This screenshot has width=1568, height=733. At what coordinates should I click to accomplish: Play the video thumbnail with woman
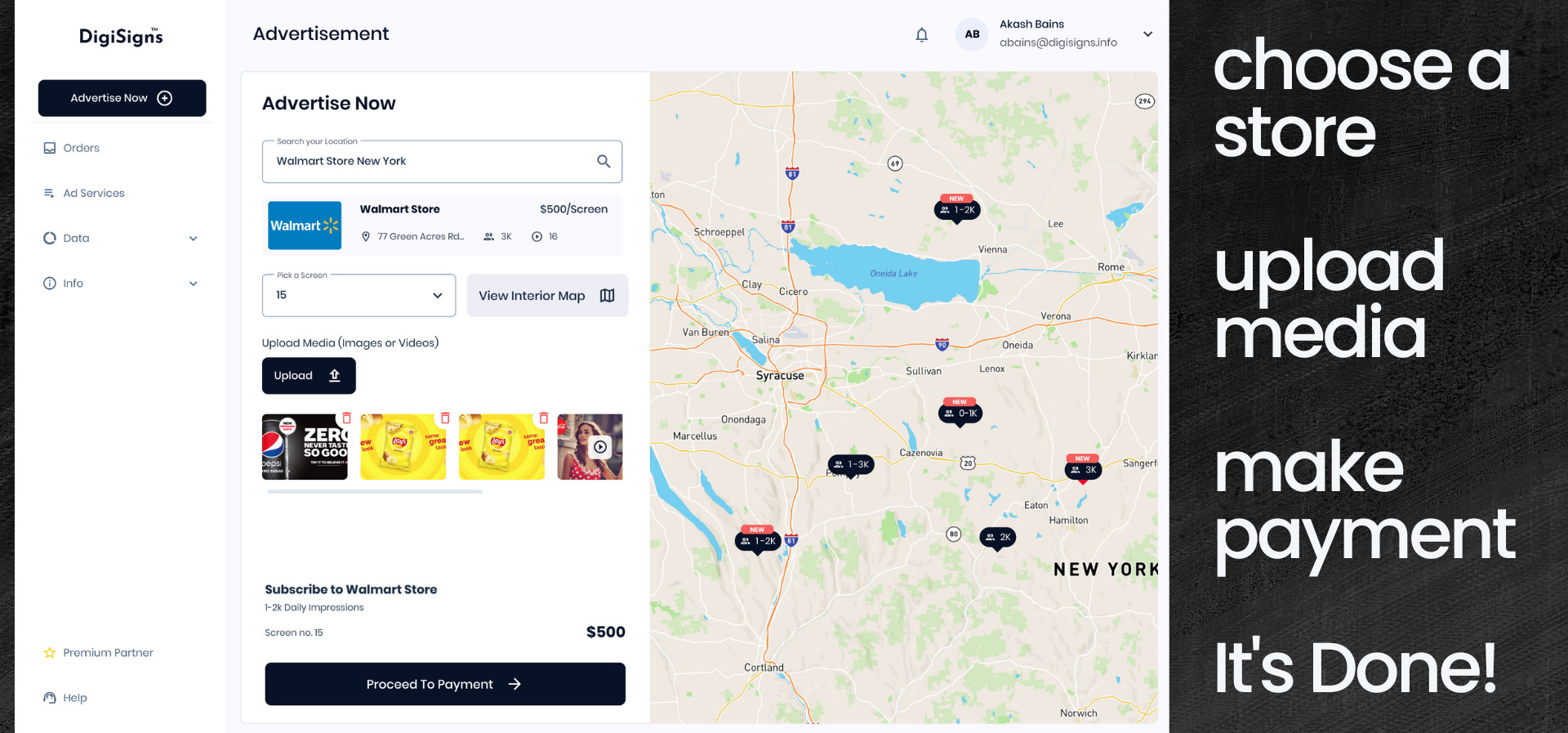pyautogui.click(x=600, y=447)
